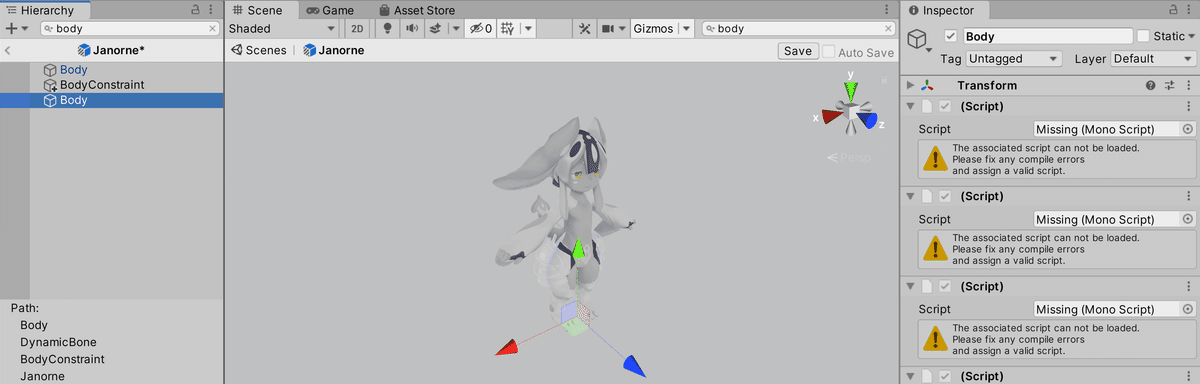Open component editor tools icon
The height and width of the screenshot is (384, 1200).
(585, 29)
